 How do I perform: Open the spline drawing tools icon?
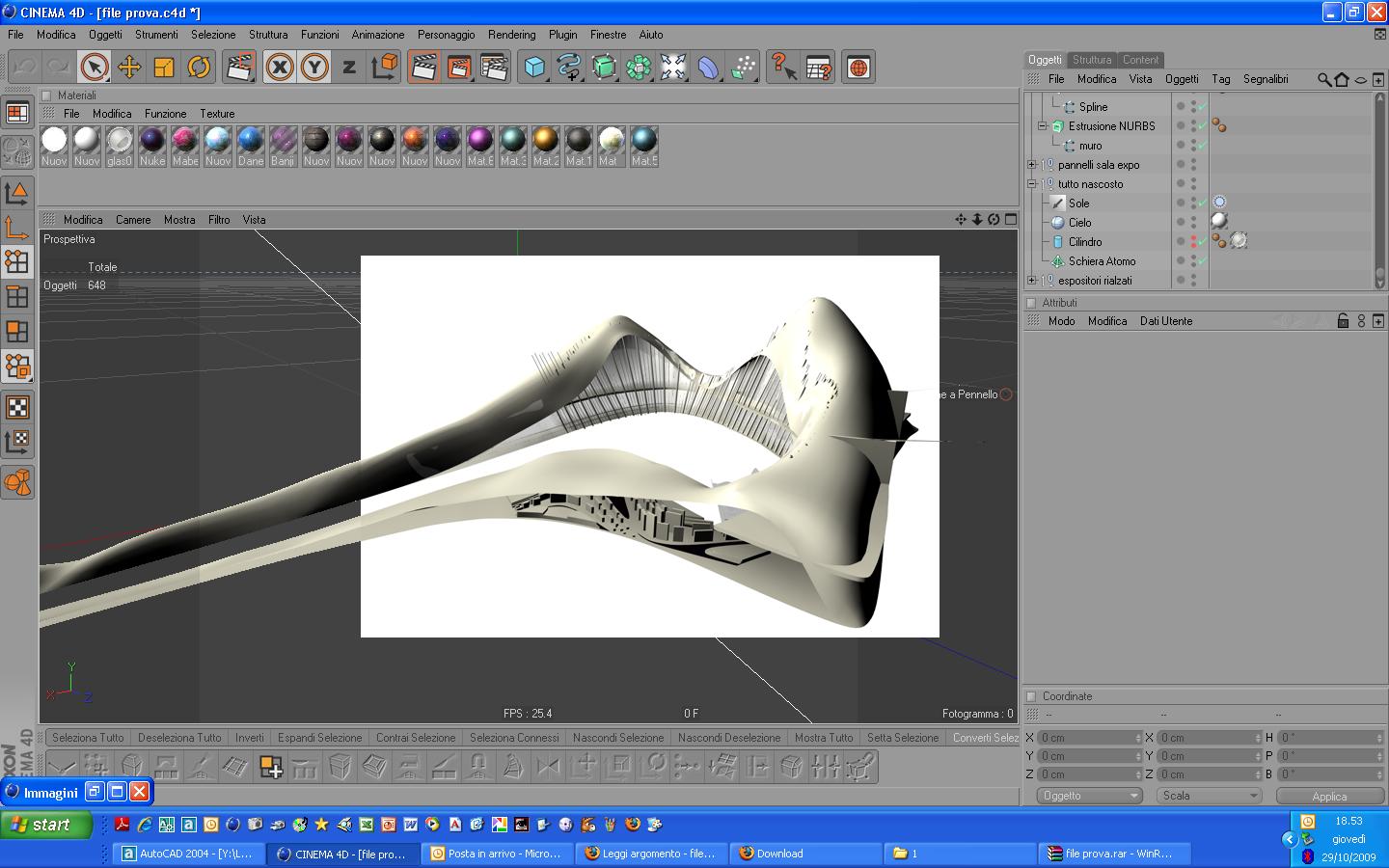[569, 67]
